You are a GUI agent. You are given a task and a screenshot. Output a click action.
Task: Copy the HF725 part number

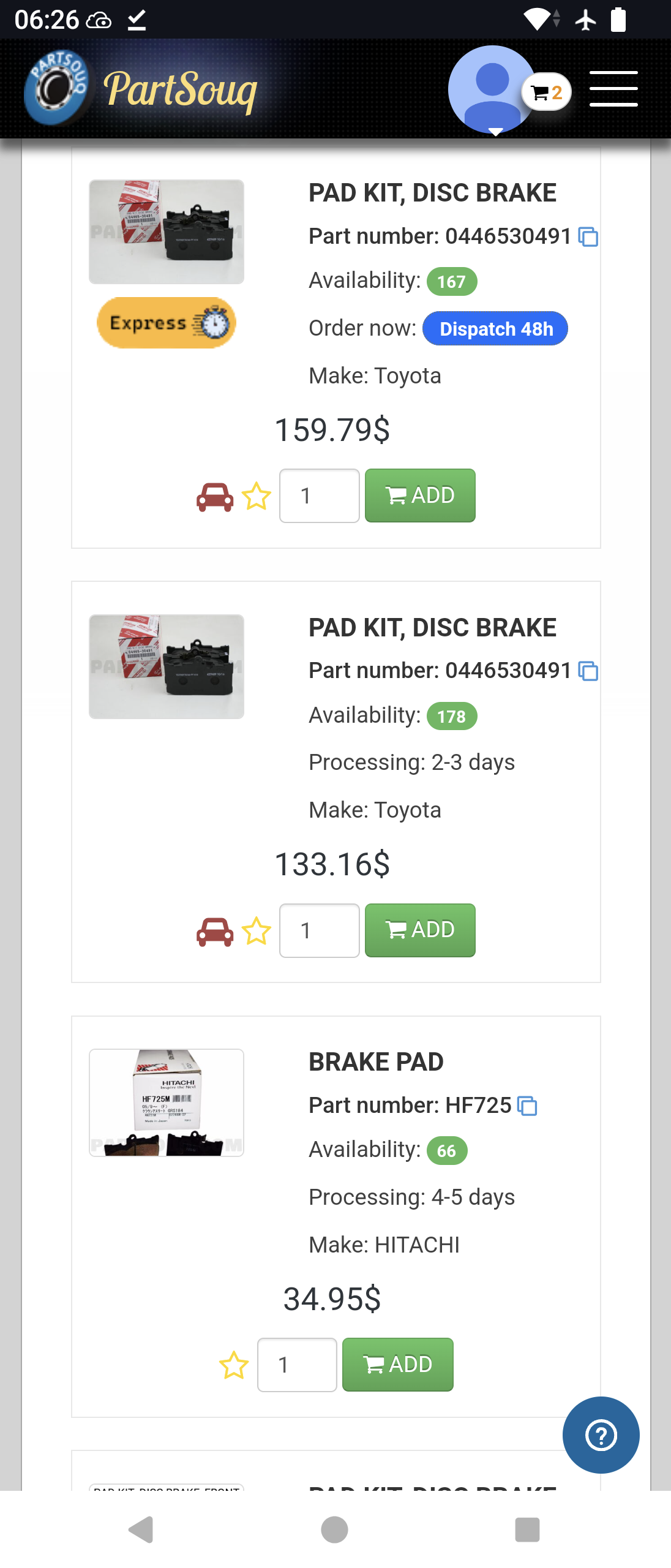pyautogui.click(x=527, y=1106)
